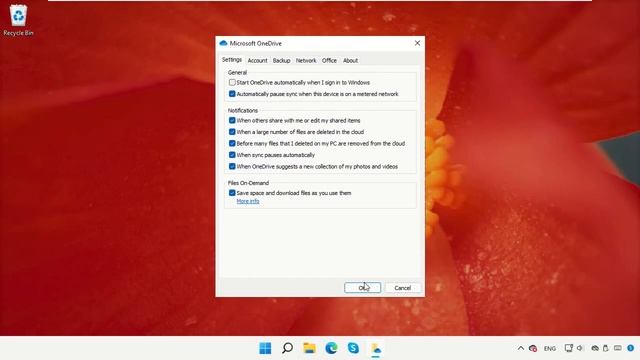Open taskbar Search magnifier
This screenshot has width=640, height=360.
point(287,348)
